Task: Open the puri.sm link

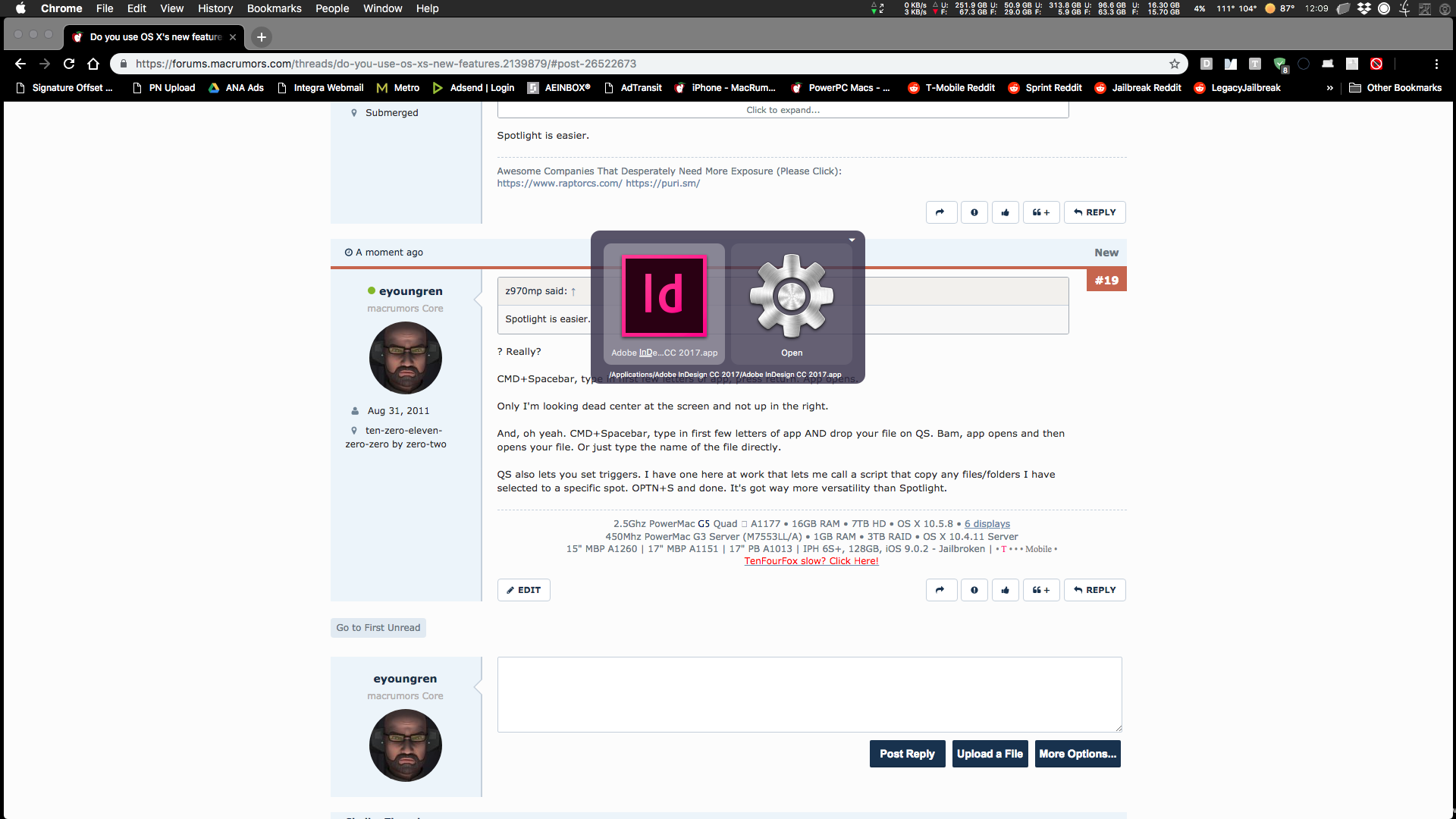Action: pyautogui.click(x=663, y=184)
